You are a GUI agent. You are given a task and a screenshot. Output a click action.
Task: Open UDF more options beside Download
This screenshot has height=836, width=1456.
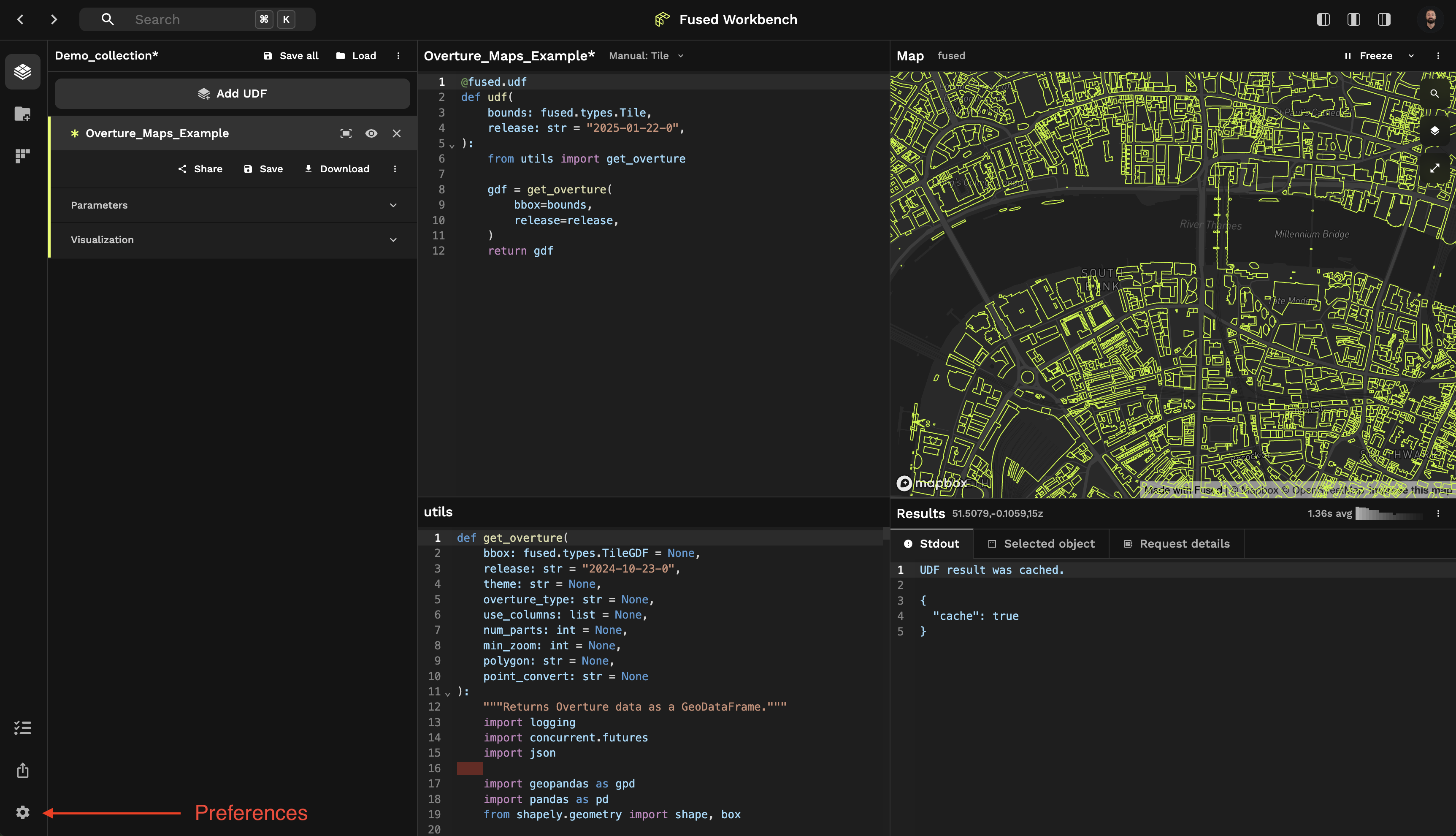click(395, 169)
